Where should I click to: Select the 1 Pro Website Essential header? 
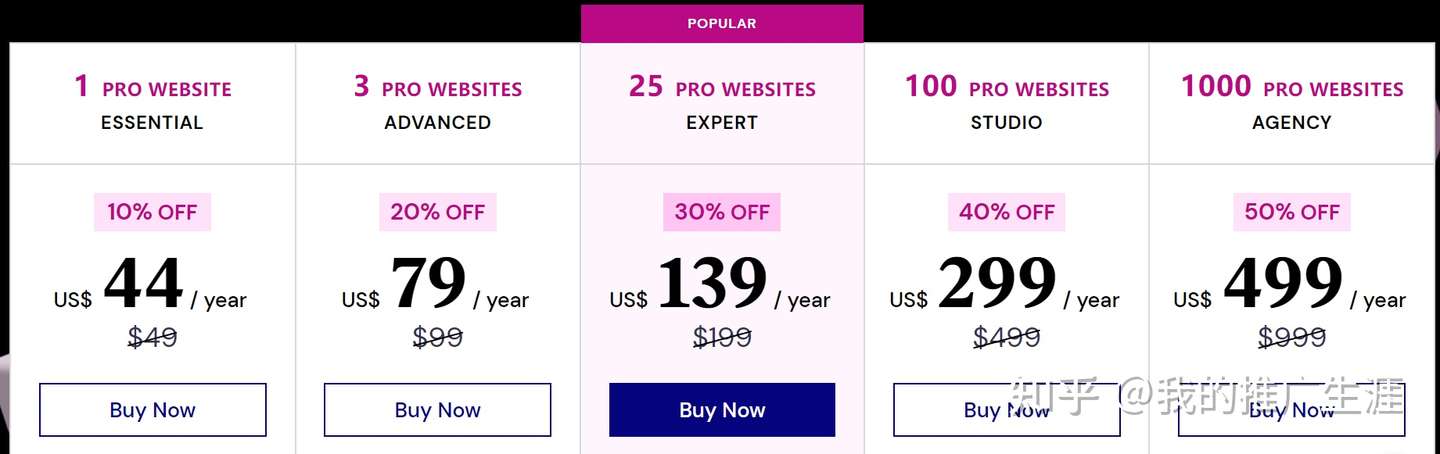pyautogui.click(x=153, y=103)
